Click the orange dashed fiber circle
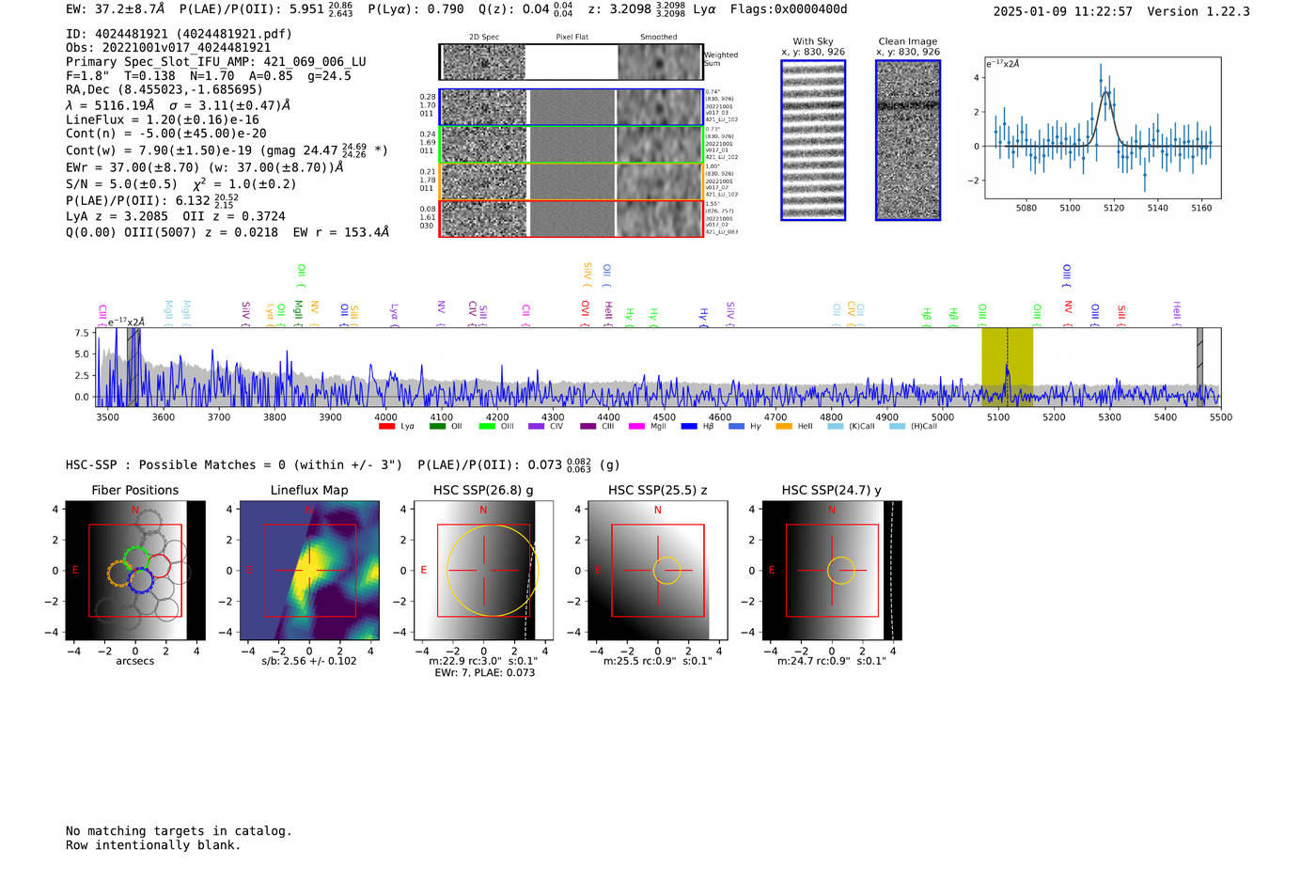Image resolution: width=1316 pixels, height=896 pixels. 120,574
